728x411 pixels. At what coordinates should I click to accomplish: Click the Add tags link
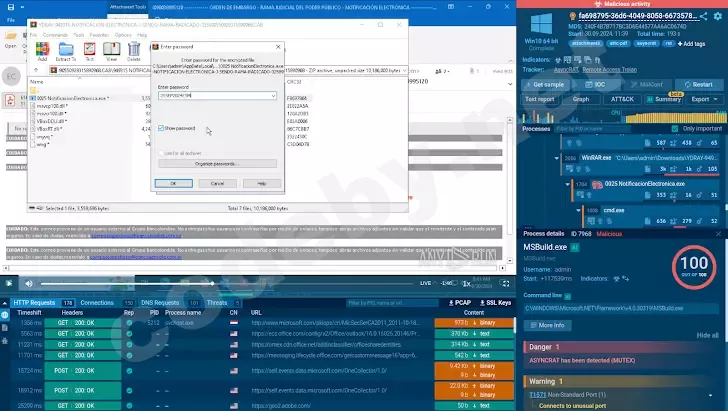coord(692,44)
